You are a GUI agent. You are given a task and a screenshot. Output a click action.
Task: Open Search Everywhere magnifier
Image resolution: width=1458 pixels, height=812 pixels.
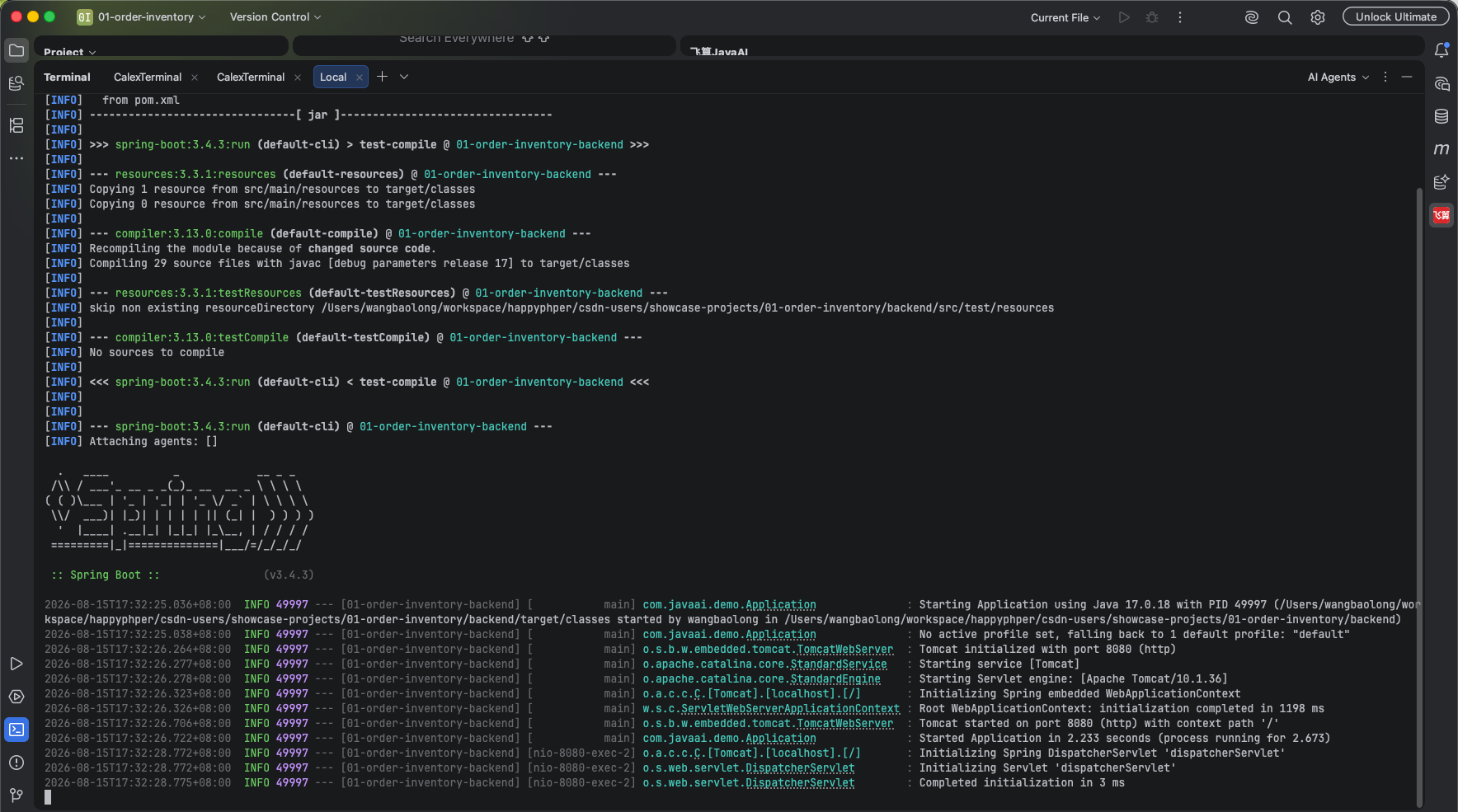[x=1285, y=17]
